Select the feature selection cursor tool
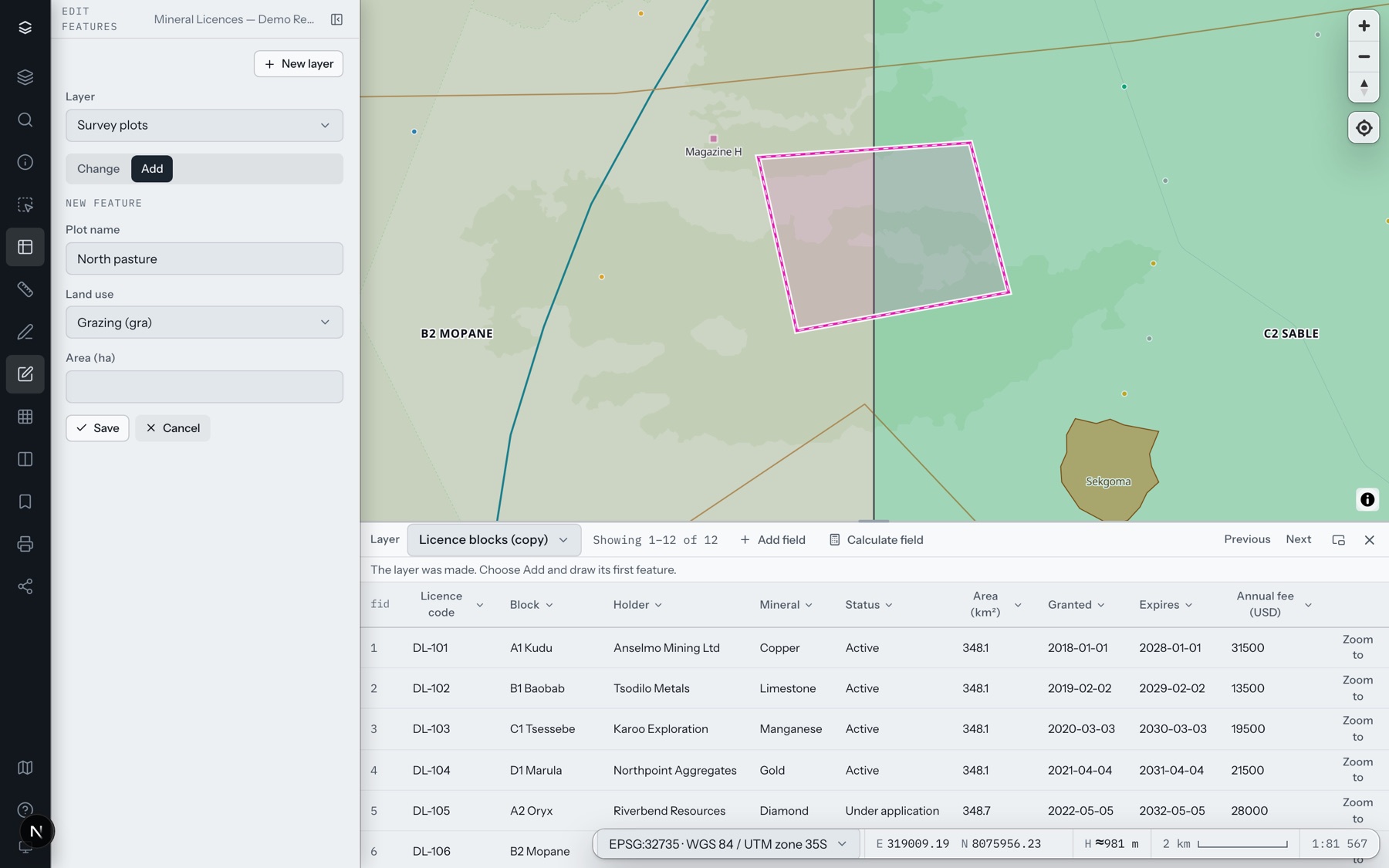1389x868 pixels. point(25,204)
